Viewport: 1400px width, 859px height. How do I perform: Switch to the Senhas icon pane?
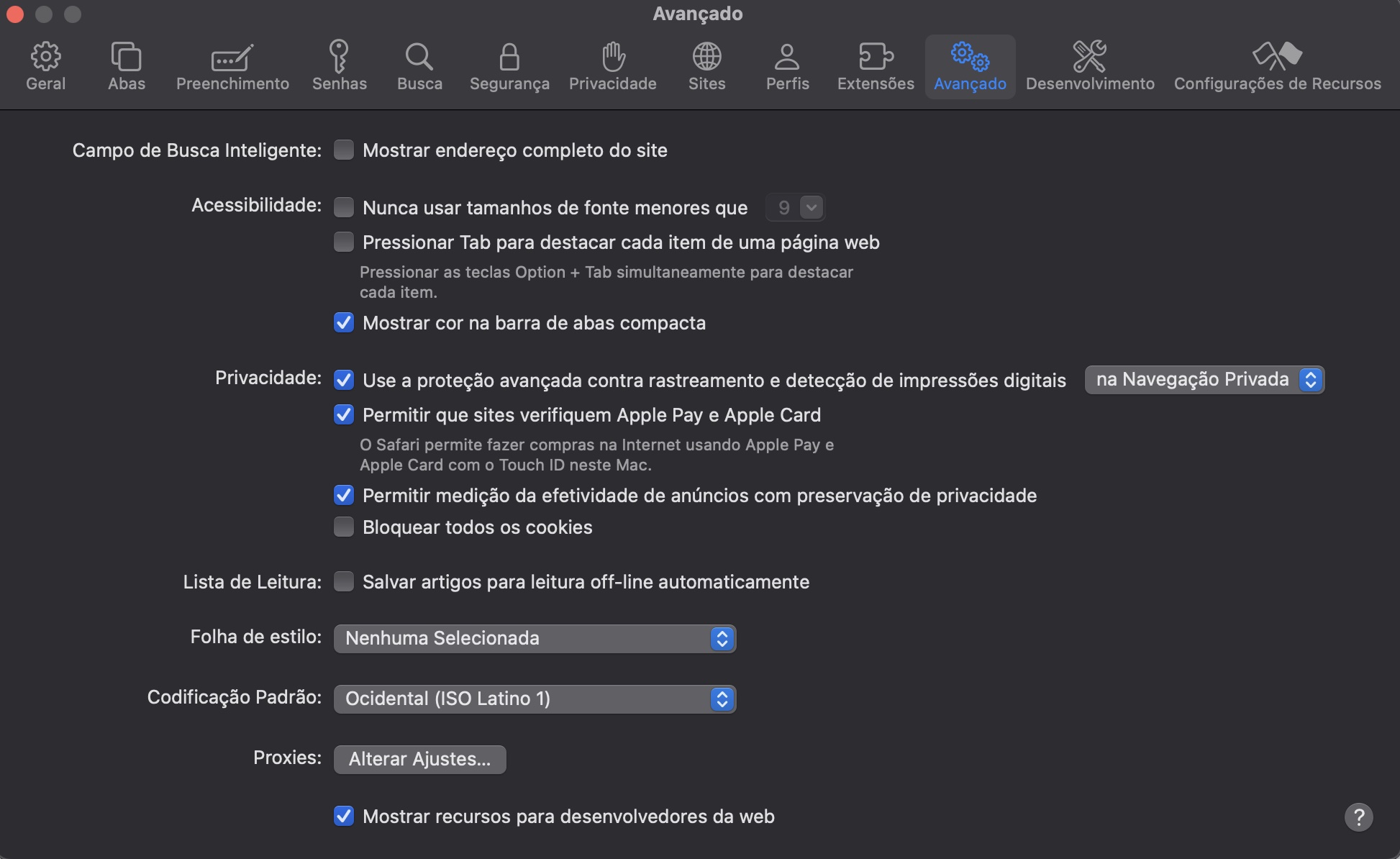[x=340, y=65]
